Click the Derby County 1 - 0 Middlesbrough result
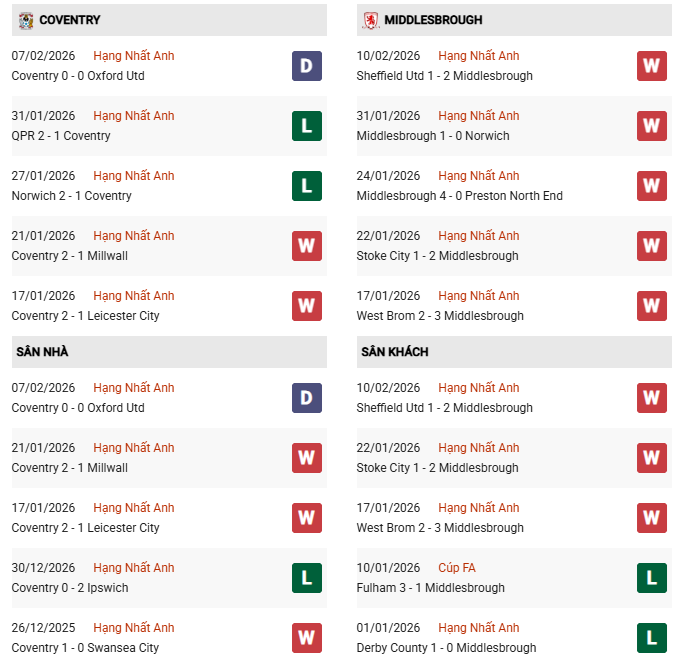Viewport: 680px width, 666px height. coord(444,648)
